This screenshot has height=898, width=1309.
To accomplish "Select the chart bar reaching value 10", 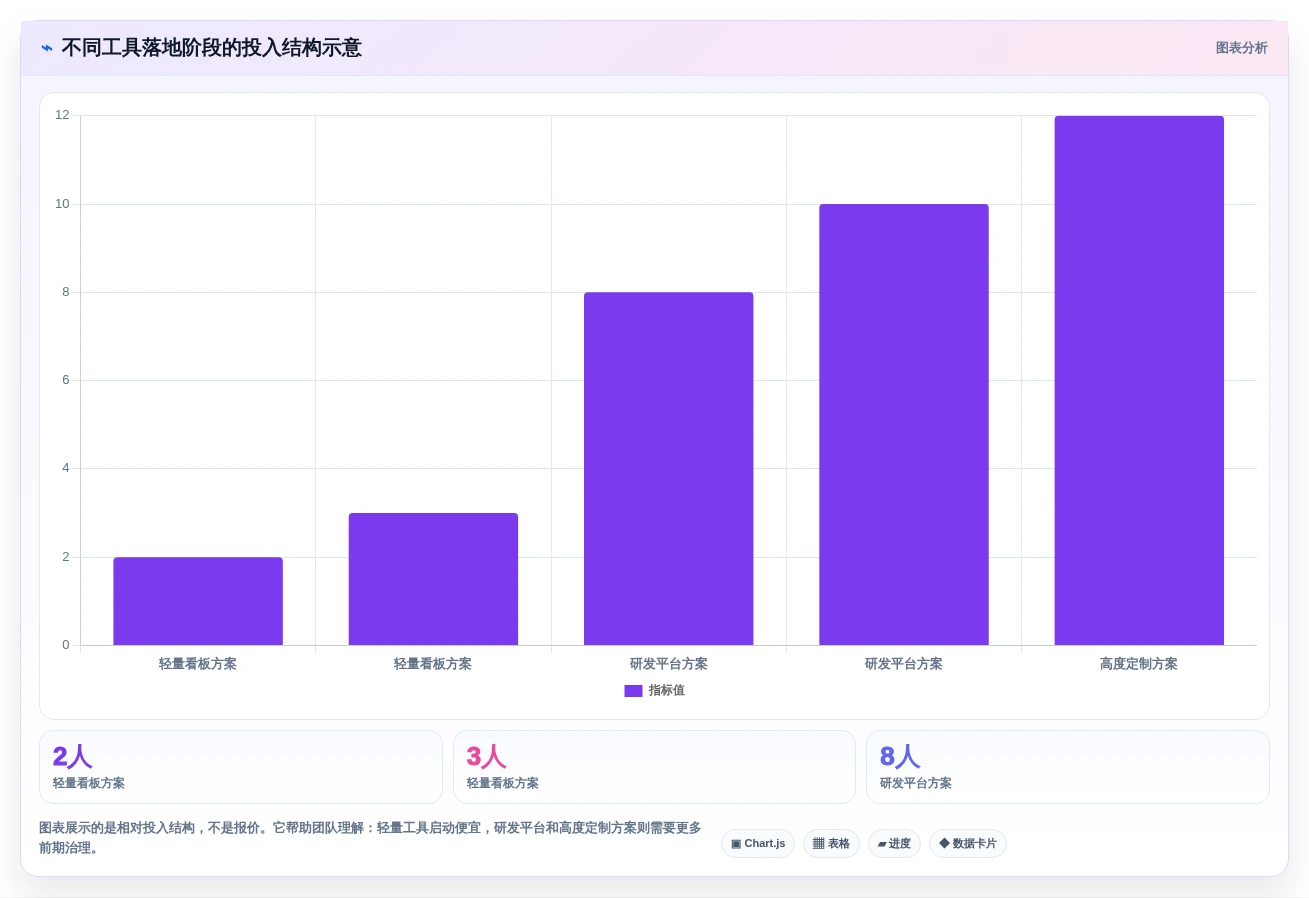I will point(904,425).
